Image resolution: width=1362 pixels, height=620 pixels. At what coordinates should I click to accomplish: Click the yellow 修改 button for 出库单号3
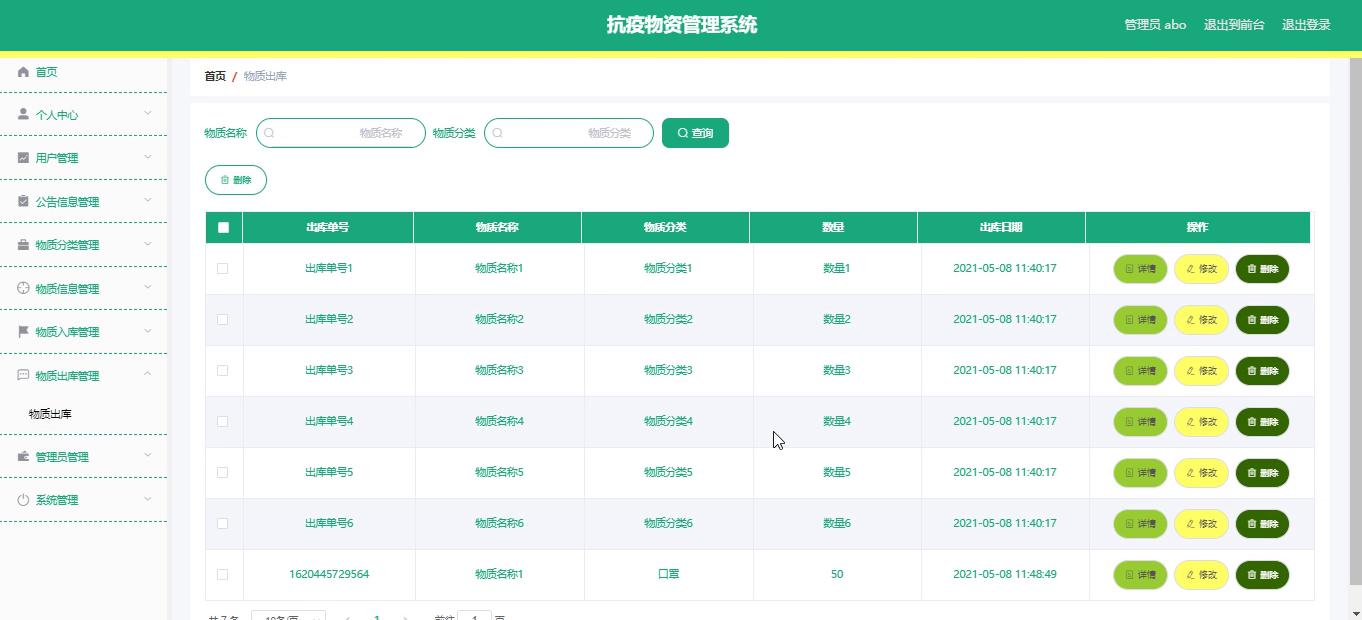pos(1200,371)
